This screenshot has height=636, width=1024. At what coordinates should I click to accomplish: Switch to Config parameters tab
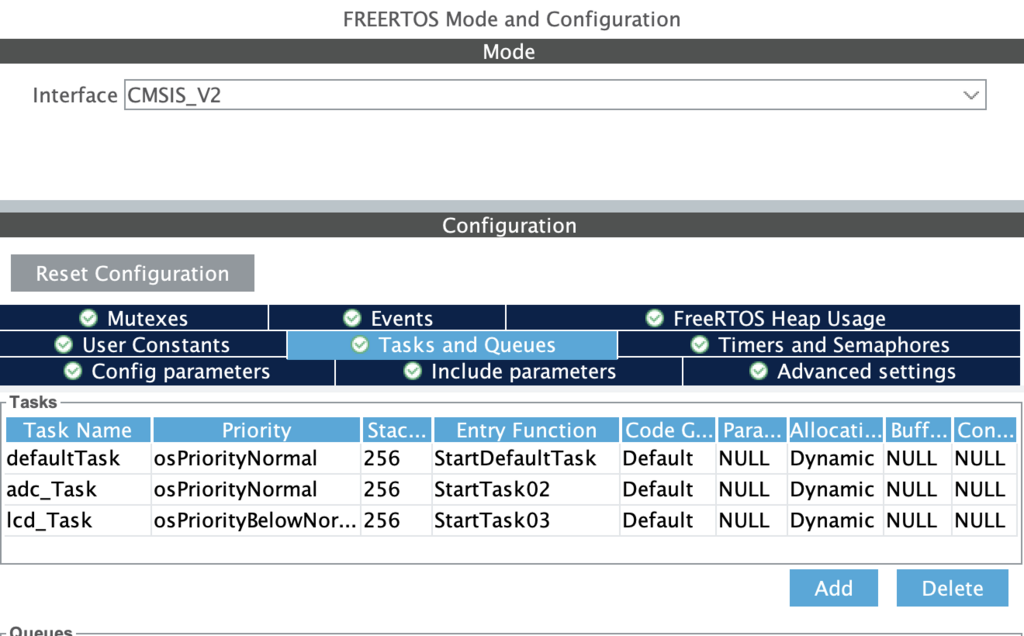pyautogui.click(x=167, y=372)
